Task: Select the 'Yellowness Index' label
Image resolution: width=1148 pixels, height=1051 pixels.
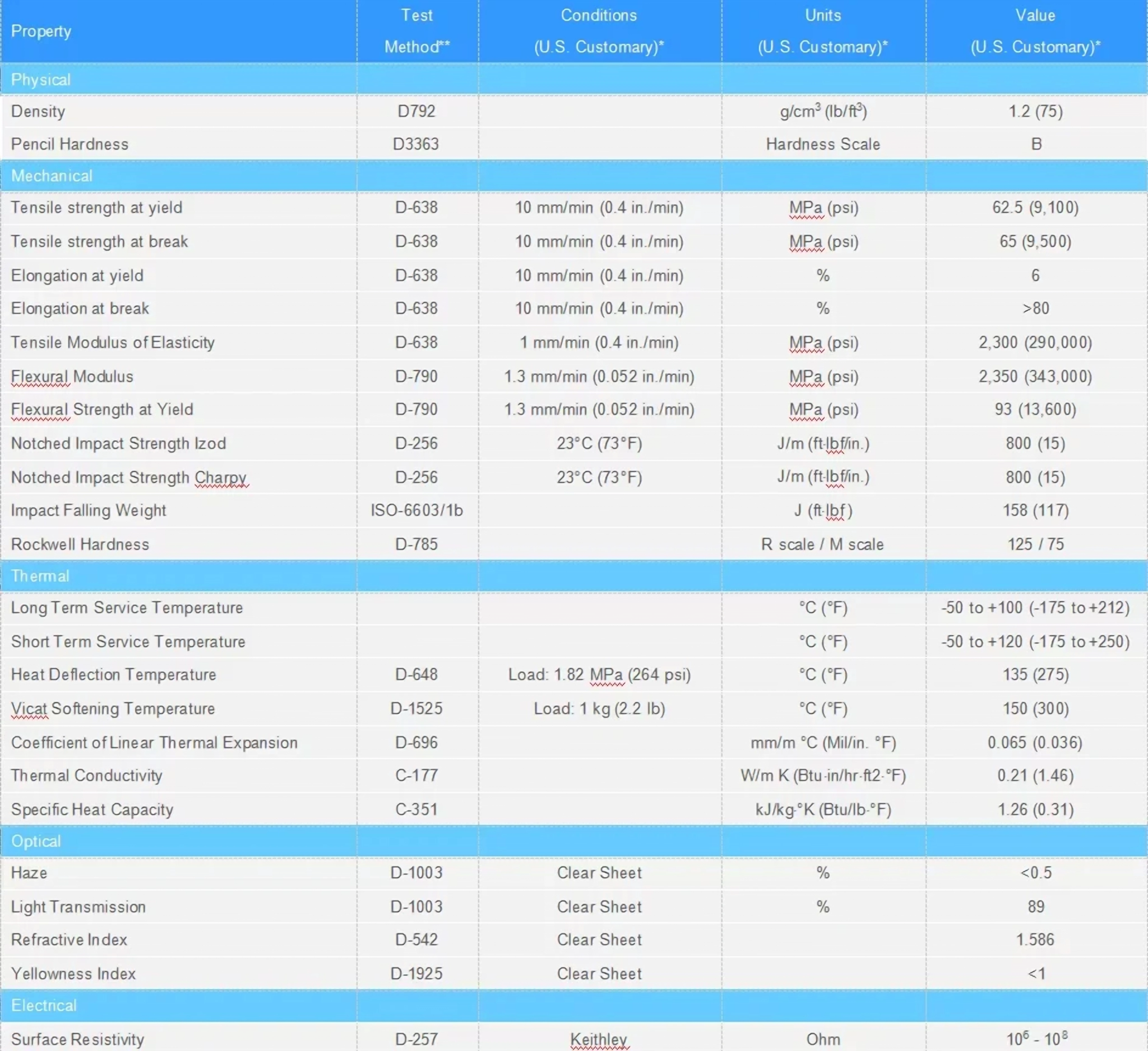Action: click(73, 974)
